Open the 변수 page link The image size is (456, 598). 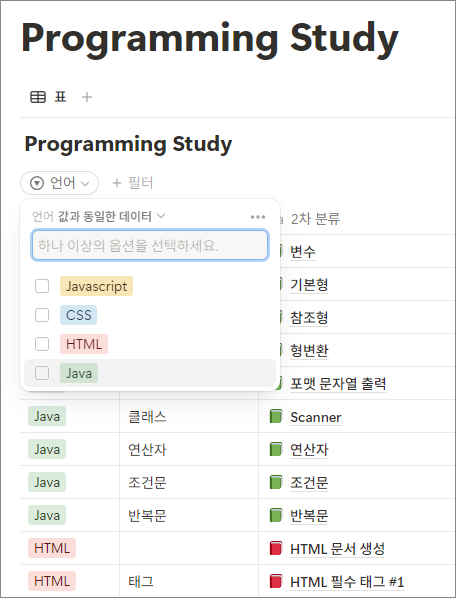tap(303, 252)
